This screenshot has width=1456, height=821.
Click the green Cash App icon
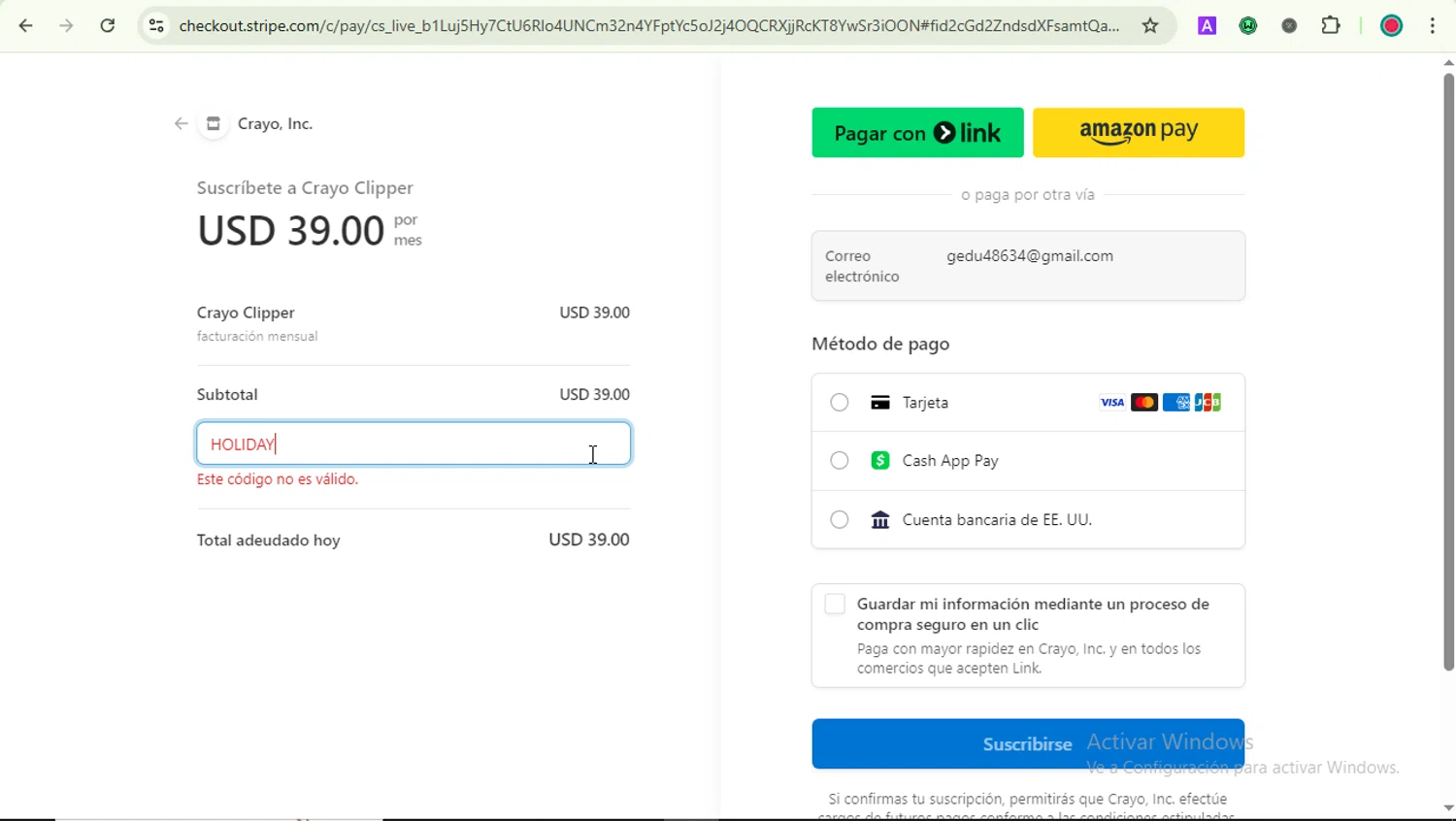coord(880,461)
